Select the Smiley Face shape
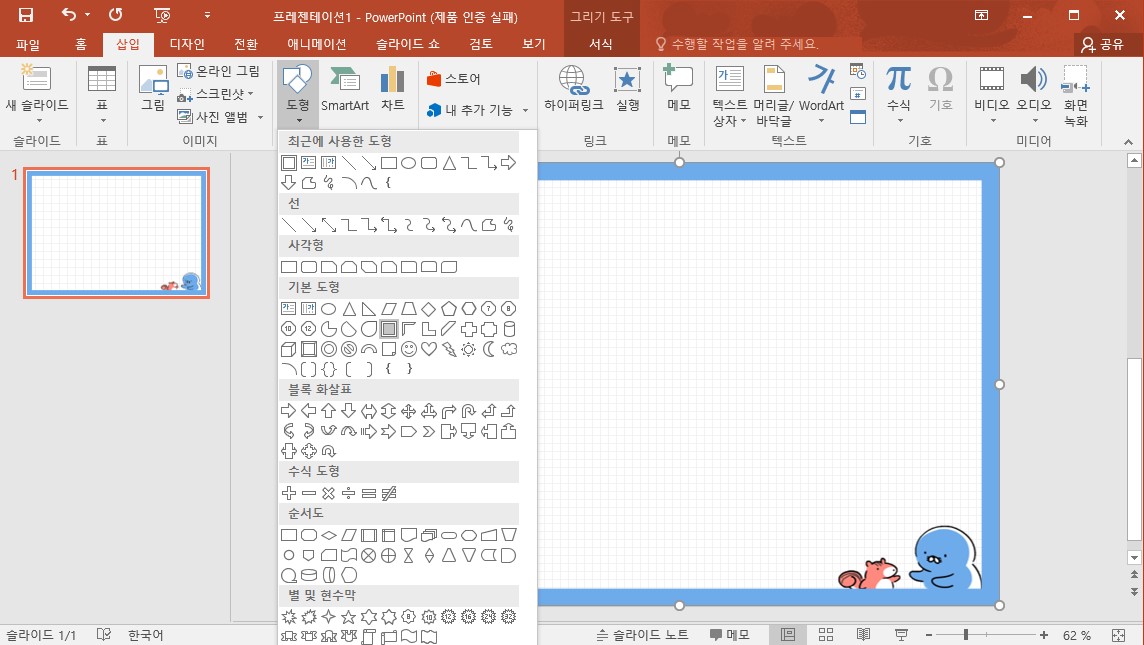The width and height of the screenshot is (1144, 645). pyautogui.click(x=409, y=349)
